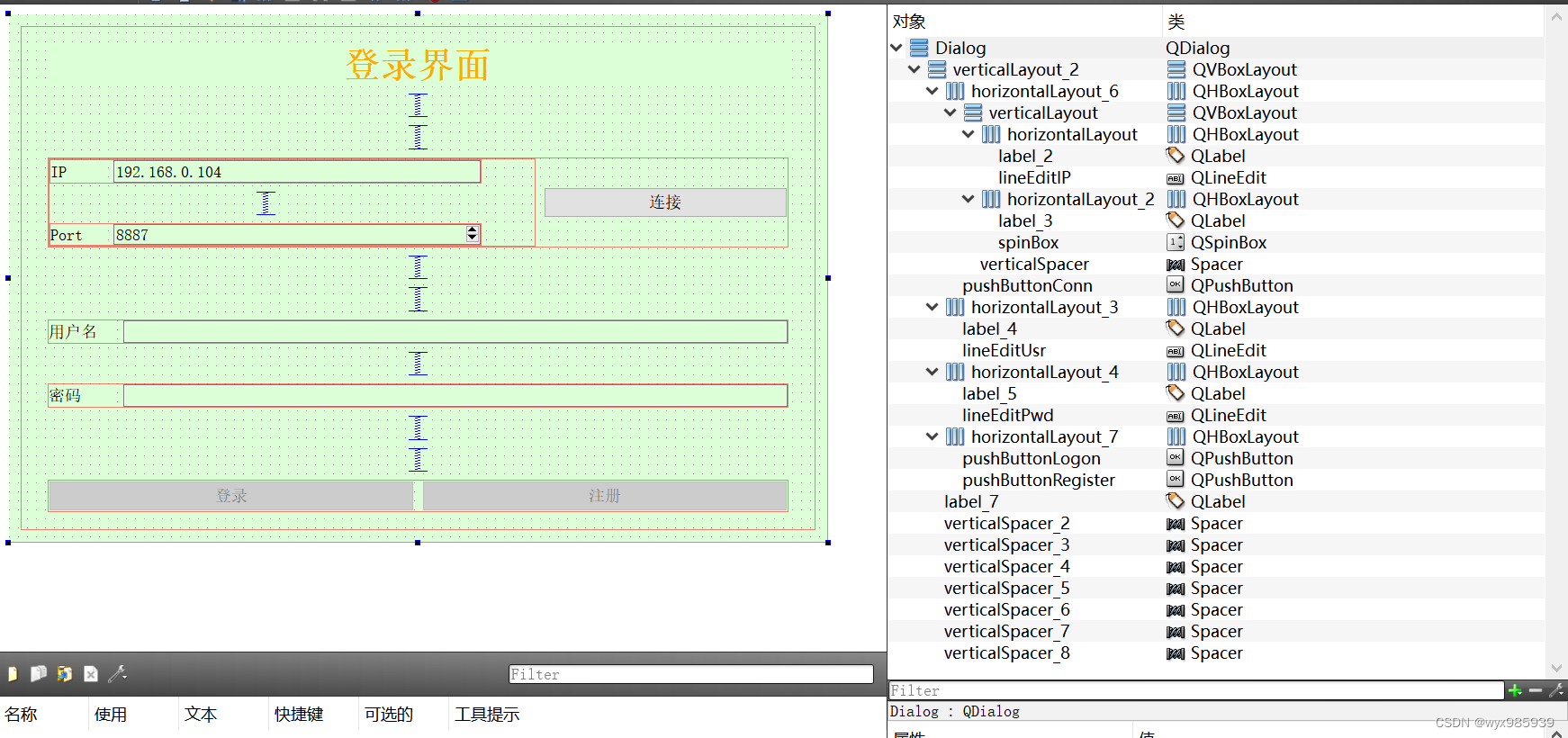Viewport: 1568px width, 738px height.
Task: Click the 工具提示 column header
Action: 487,715
